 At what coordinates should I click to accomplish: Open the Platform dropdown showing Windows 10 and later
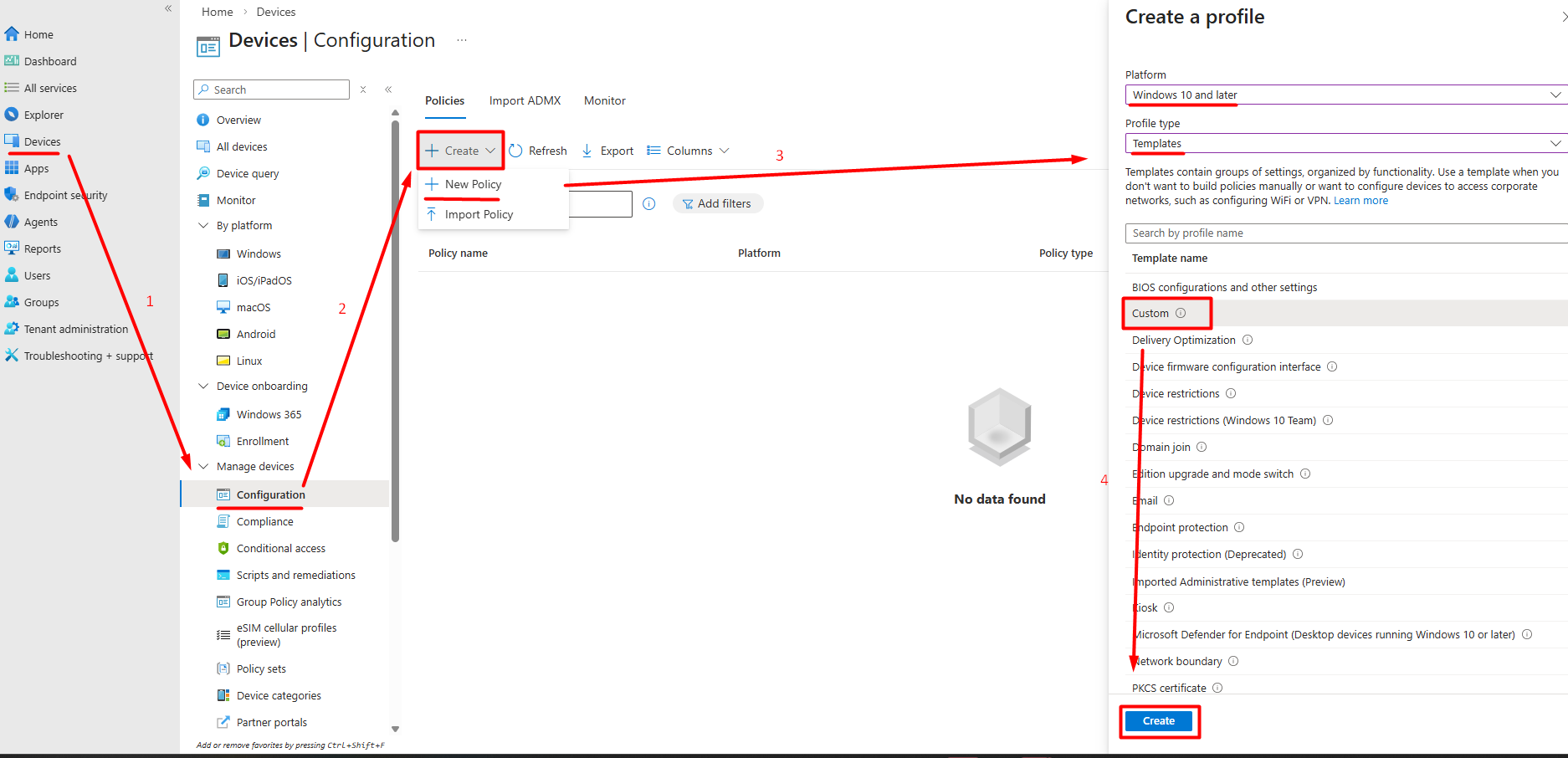pyautogui.click(x=1344, y=95)
